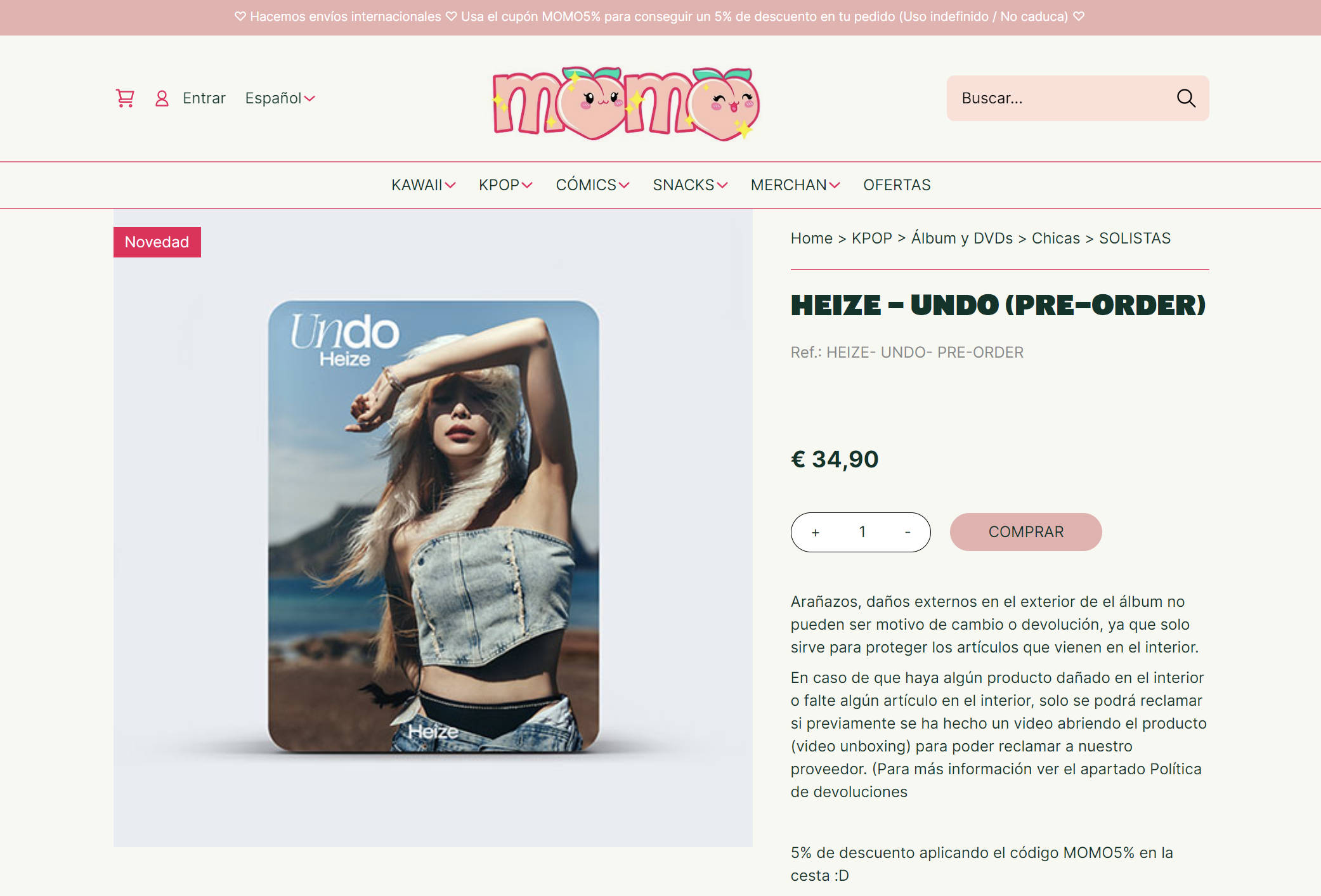Screen dimensions: 1321x896
Task: Expand the KAWAII menu
Action: tap(424, 185)
